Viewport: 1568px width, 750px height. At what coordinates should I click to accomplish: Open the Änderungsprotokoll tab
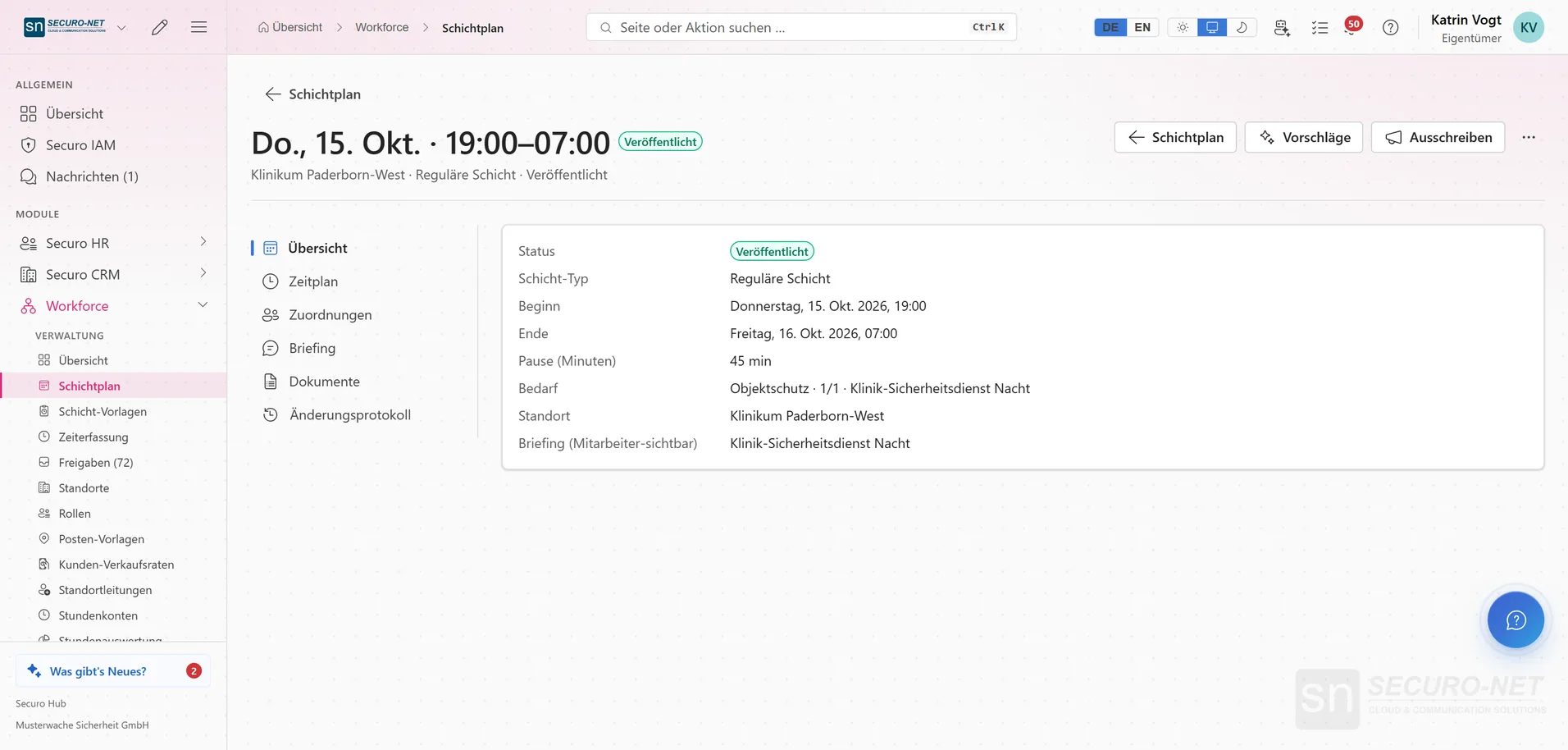pos(337,415)
